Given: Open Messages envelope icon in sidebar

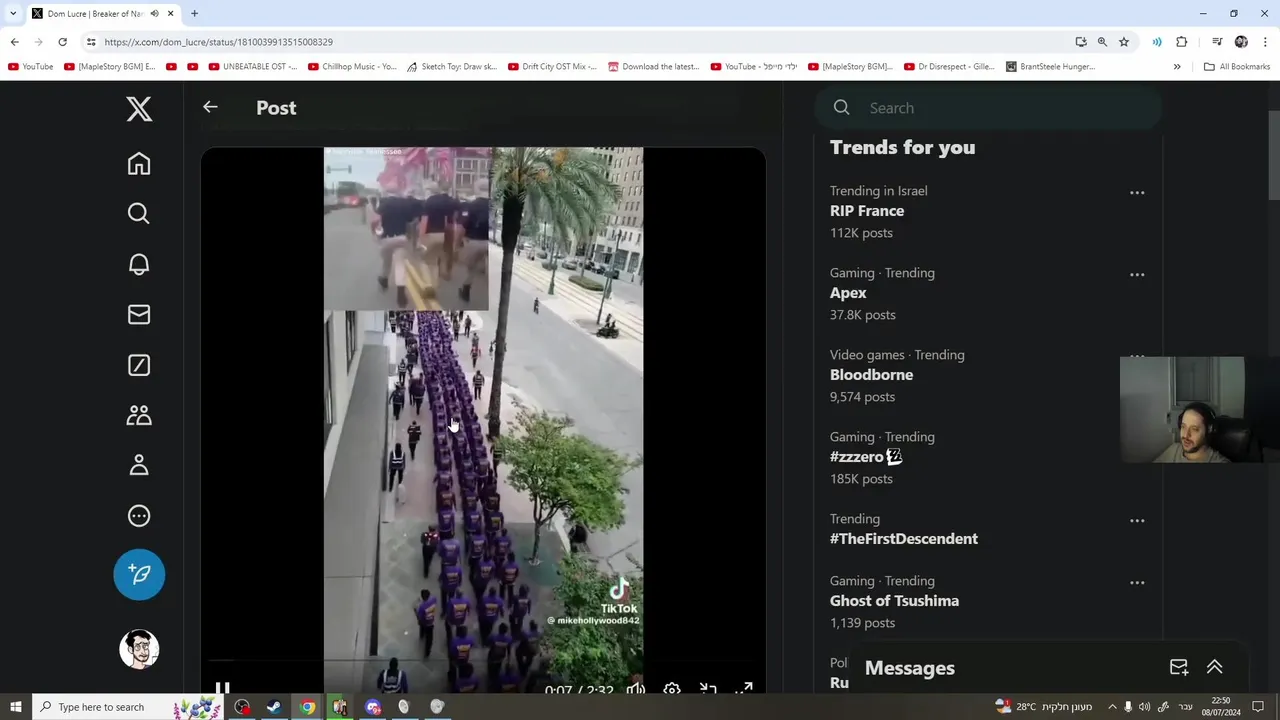Looking at the screenshot, I should 139,314.
